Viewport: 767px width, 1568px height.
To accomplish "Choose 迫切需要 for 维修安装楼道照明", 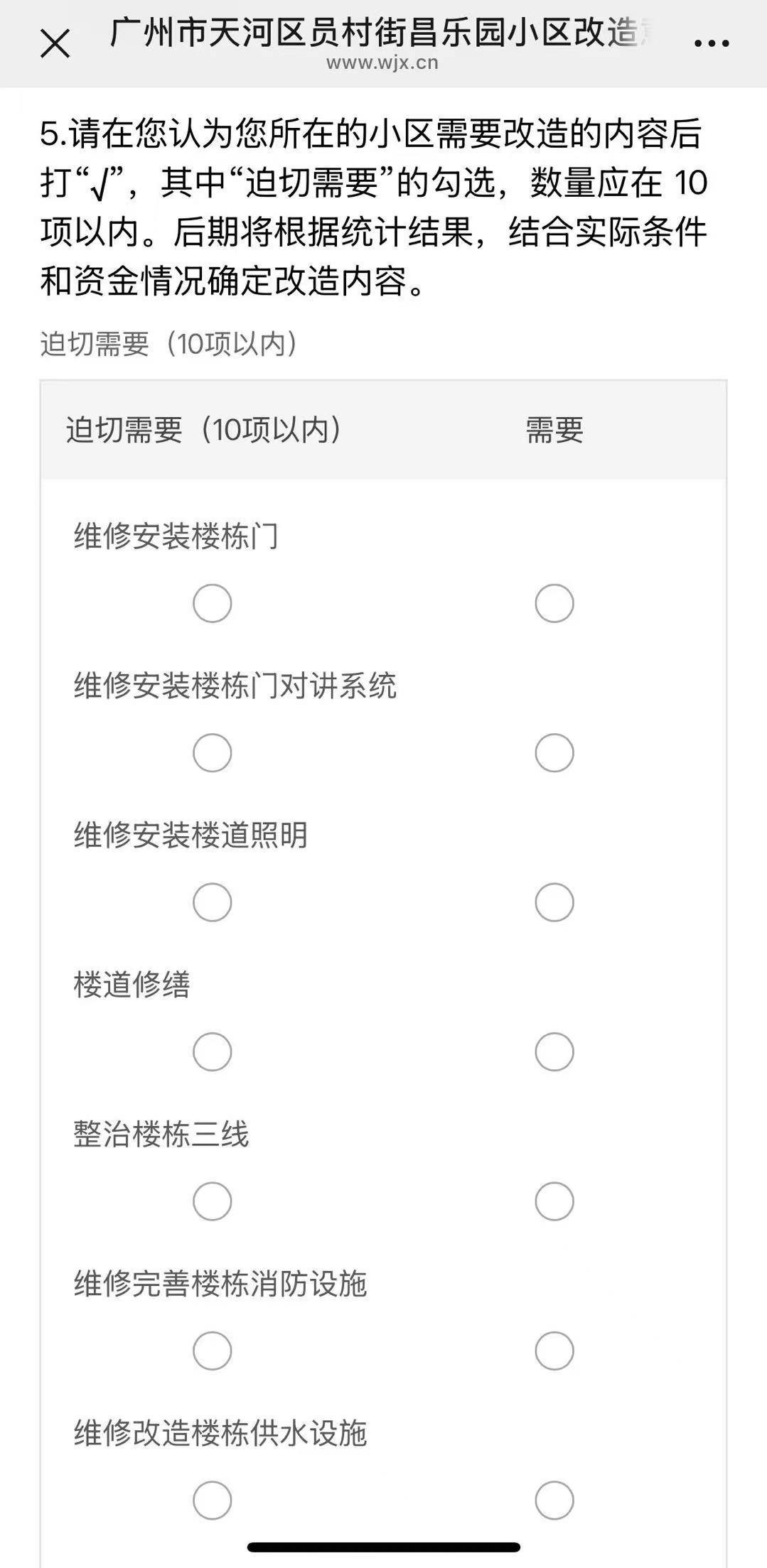I will point(213,902).
